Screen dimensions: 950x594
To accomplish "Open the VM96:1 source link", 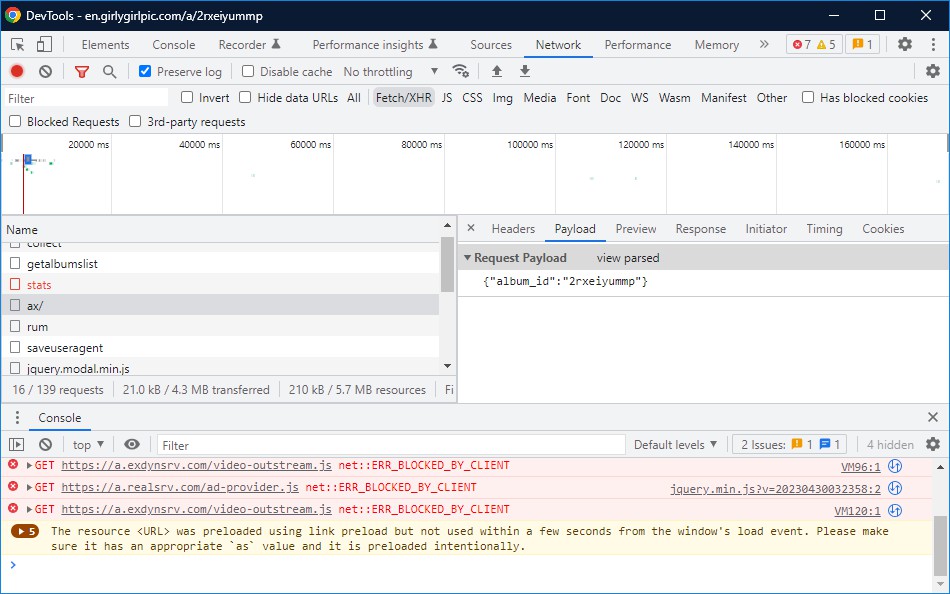I will 861,467.
